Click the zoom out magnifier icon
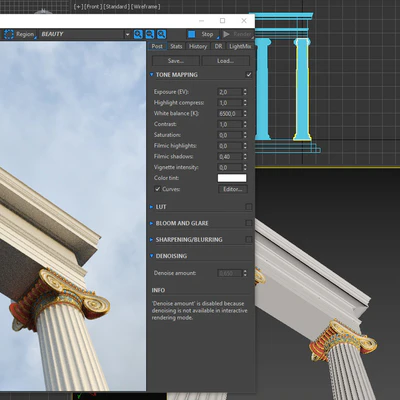Image resolution: width=400 pixels, height=400 pixels. click(x=150, y=34)
